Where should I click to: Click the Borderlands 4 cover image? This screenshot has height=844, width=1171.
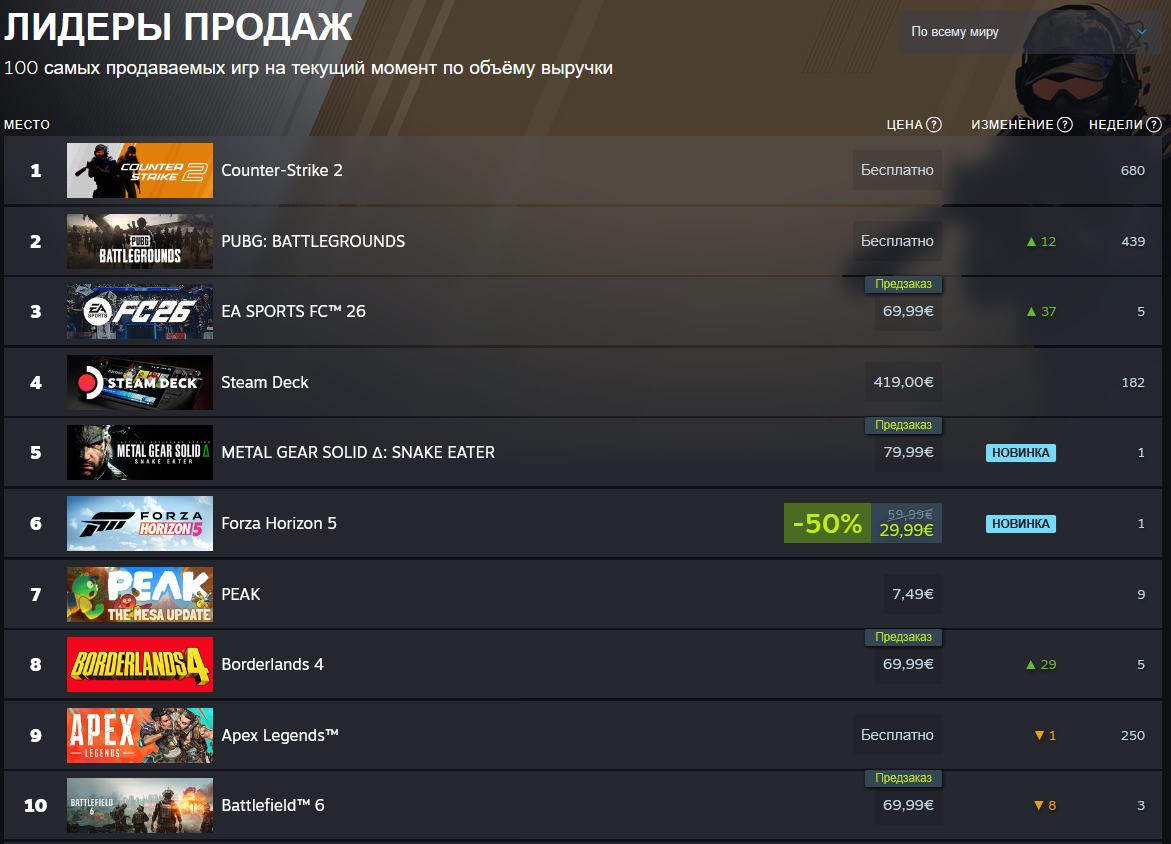(x=140, y=665)
